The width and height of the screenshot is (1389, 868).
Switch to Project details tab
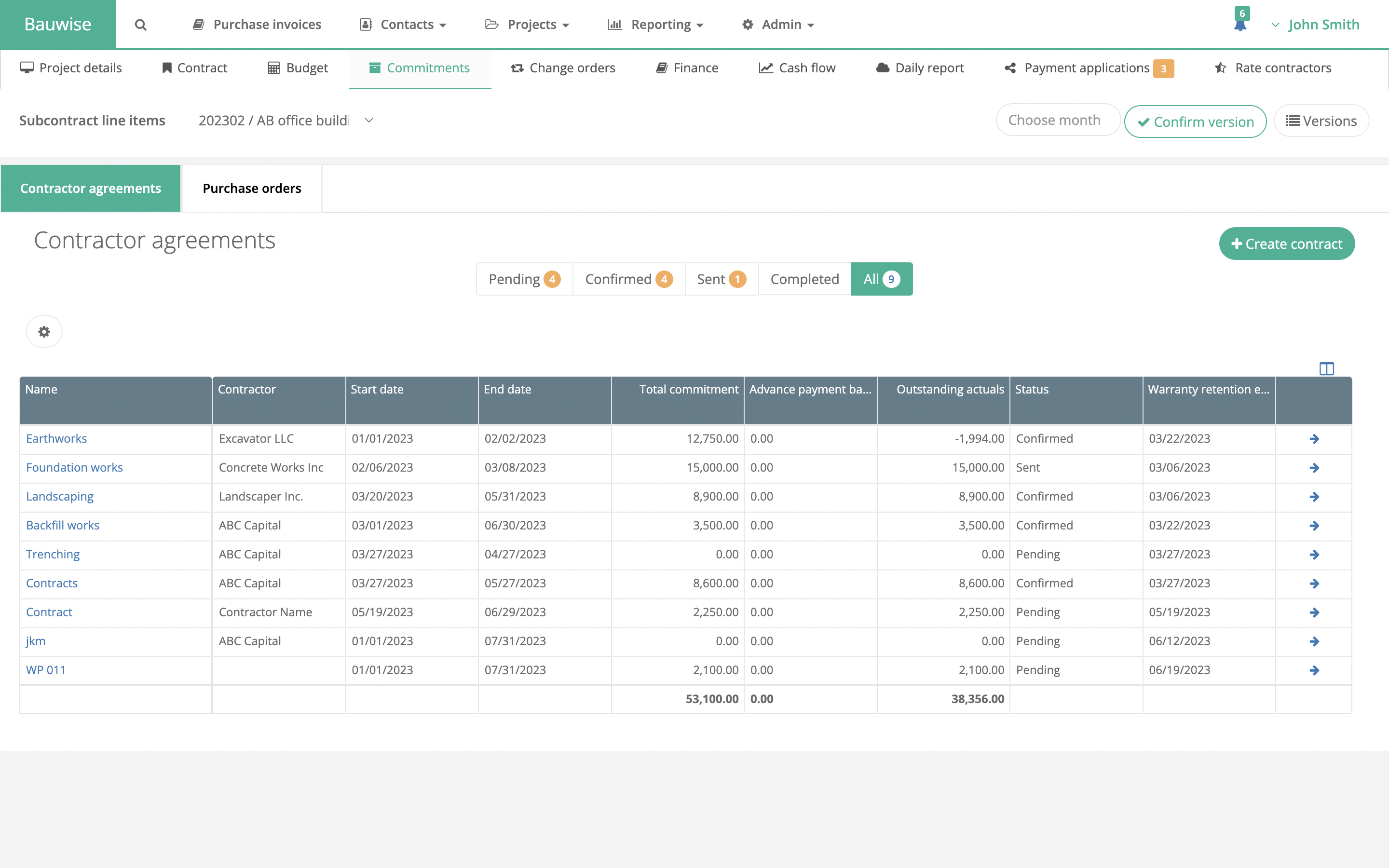pos(71,68)
